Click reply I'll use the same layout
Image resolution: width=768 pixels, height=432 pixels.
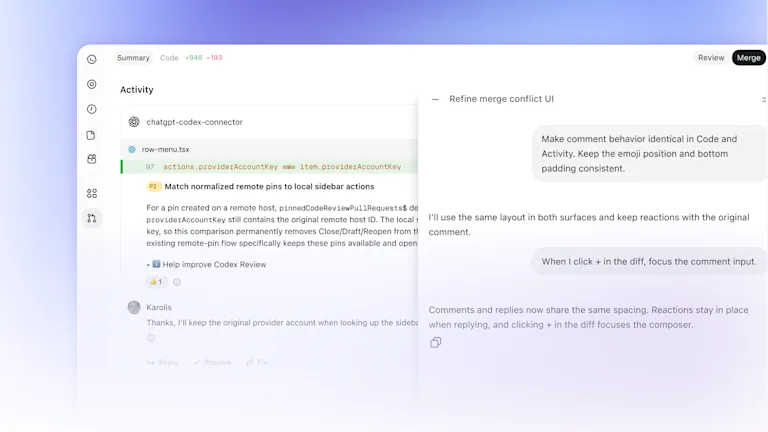click(589, 224)
